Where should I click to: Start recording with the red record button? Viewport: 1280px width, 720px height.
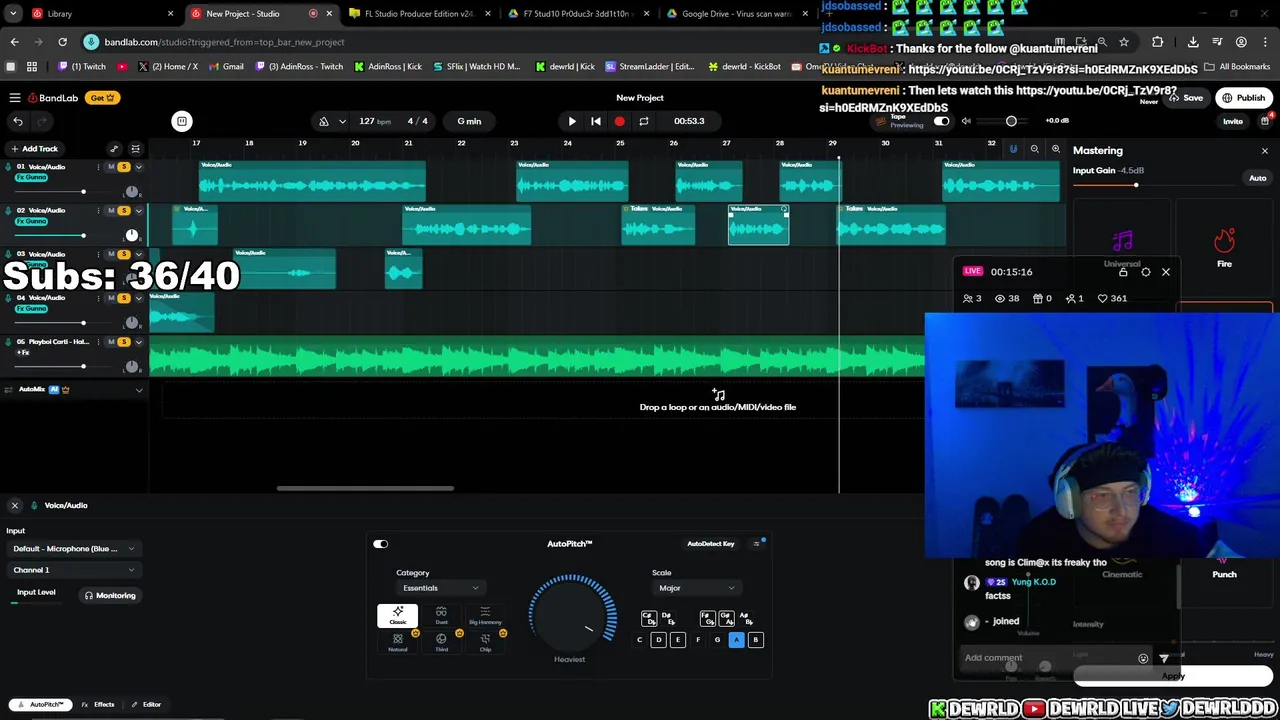(619, 121)
